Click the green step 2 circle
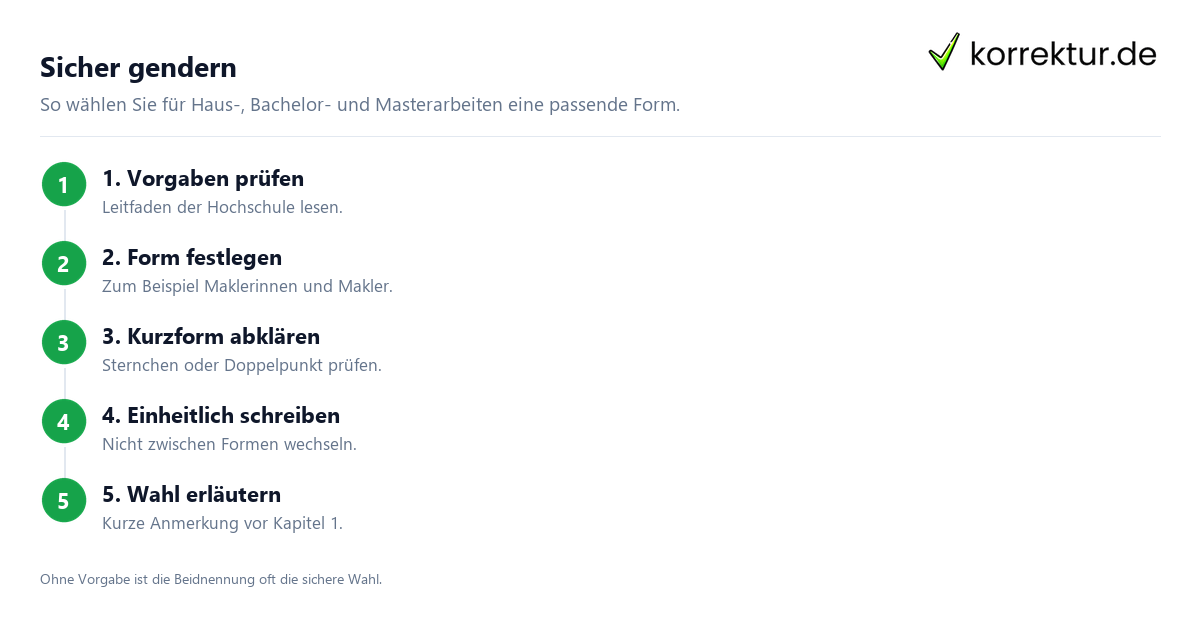The width and height of the screenshot is (1200, 630). tap(64, 263)
